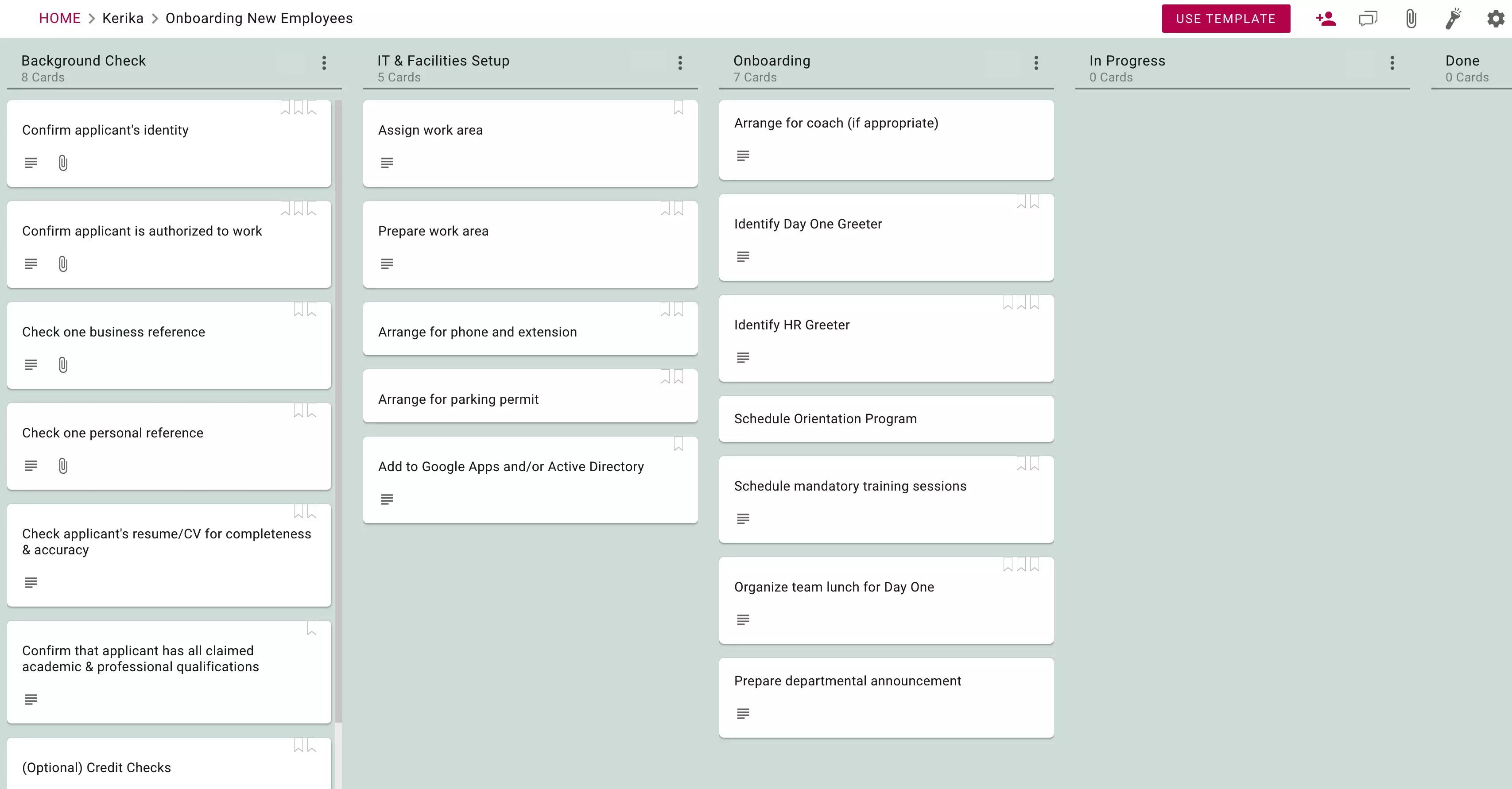
Task: Open Arrange for parking permit card
Action: [x=531, y=396]
